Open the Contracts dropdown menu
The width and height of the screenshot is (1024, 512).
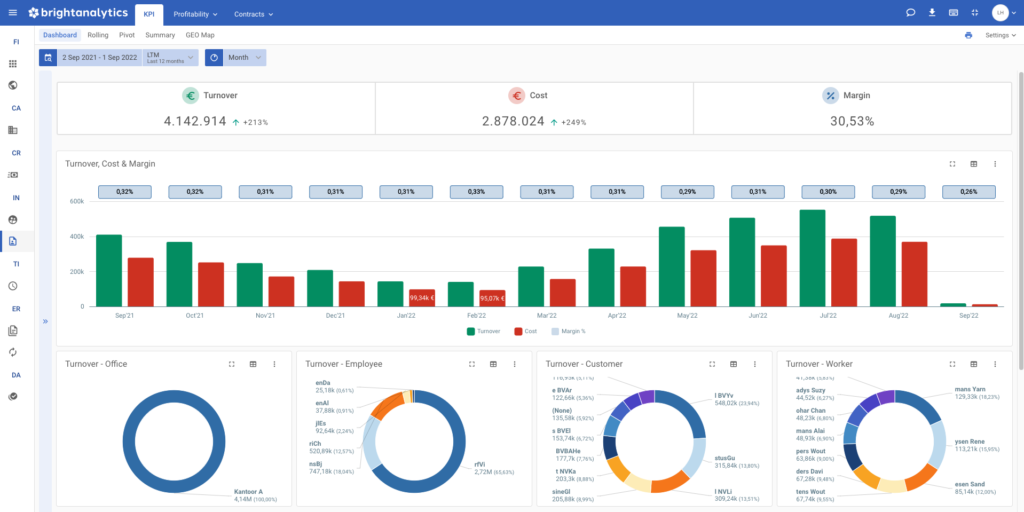(x=253, y=14)
